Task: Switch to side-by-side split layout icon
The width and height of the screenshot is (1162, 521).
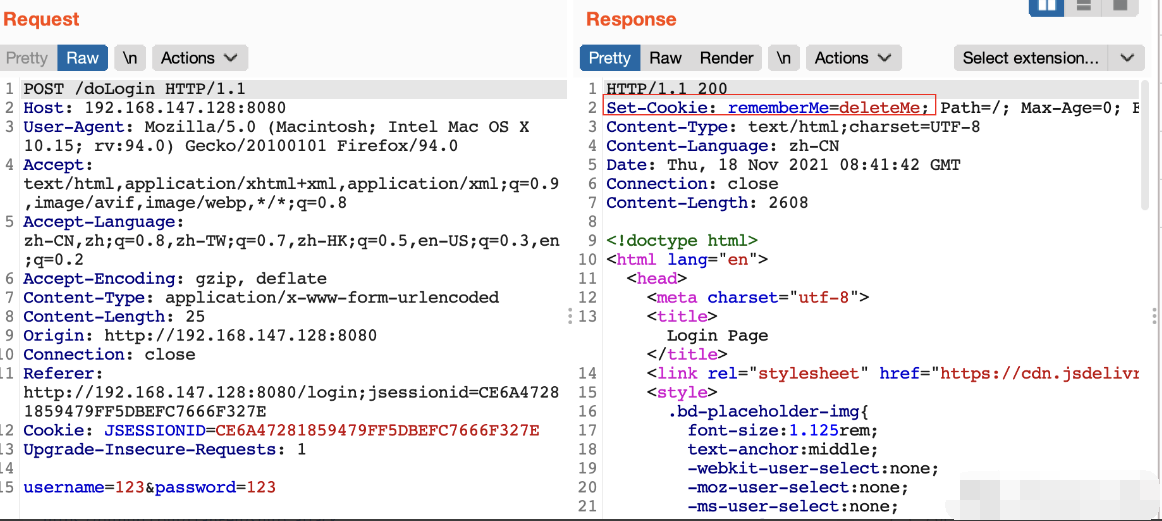Action: 1047,6
